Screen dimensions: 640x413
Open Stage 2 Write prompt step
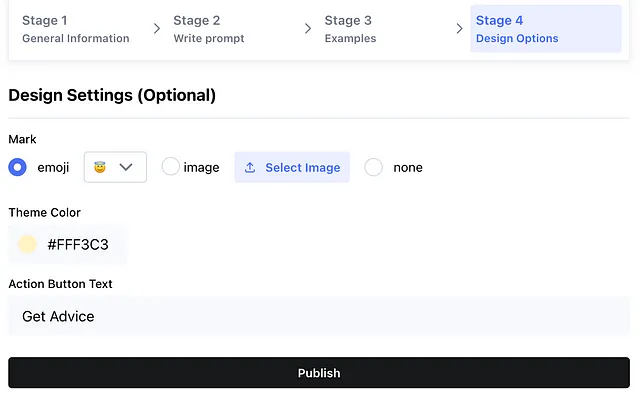[x=209, y=29]
